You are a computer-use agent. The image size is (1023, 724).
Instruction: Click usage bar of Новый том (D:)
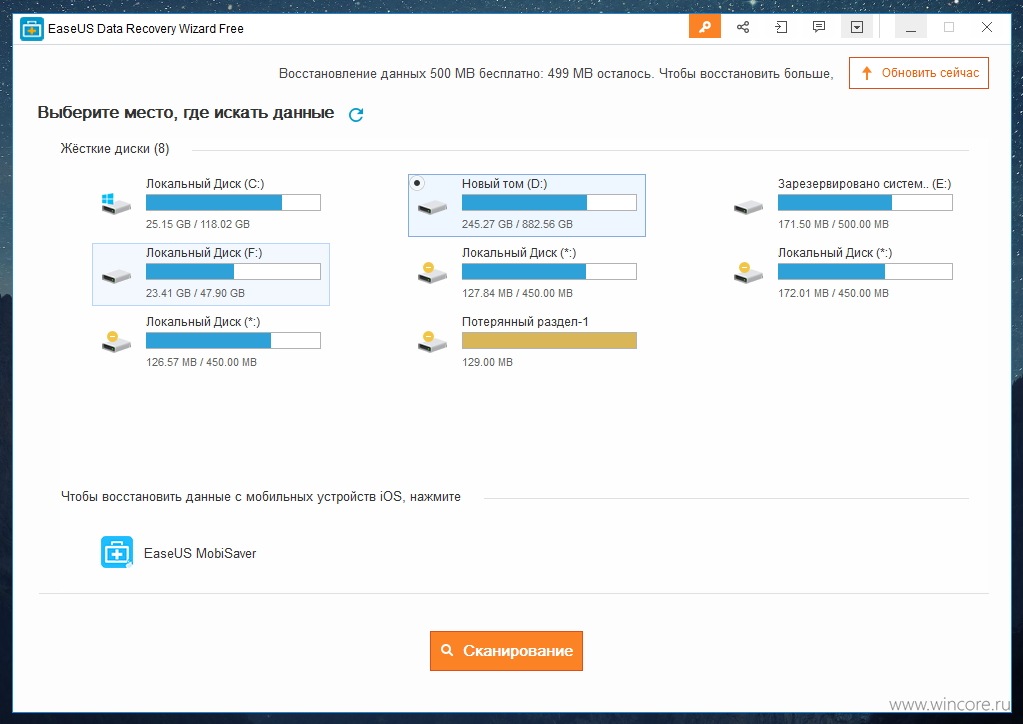(x=549, y=203)
